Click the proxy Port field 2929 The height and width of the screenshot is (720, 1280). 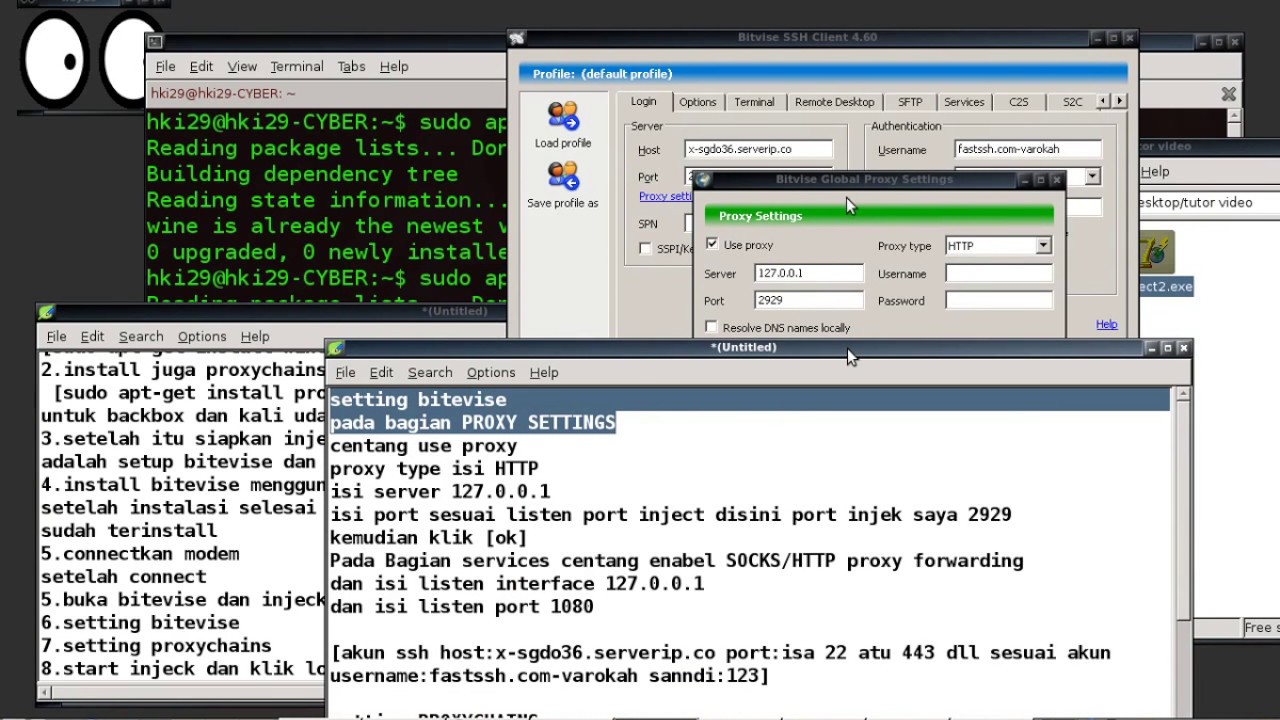coord(810,300)
